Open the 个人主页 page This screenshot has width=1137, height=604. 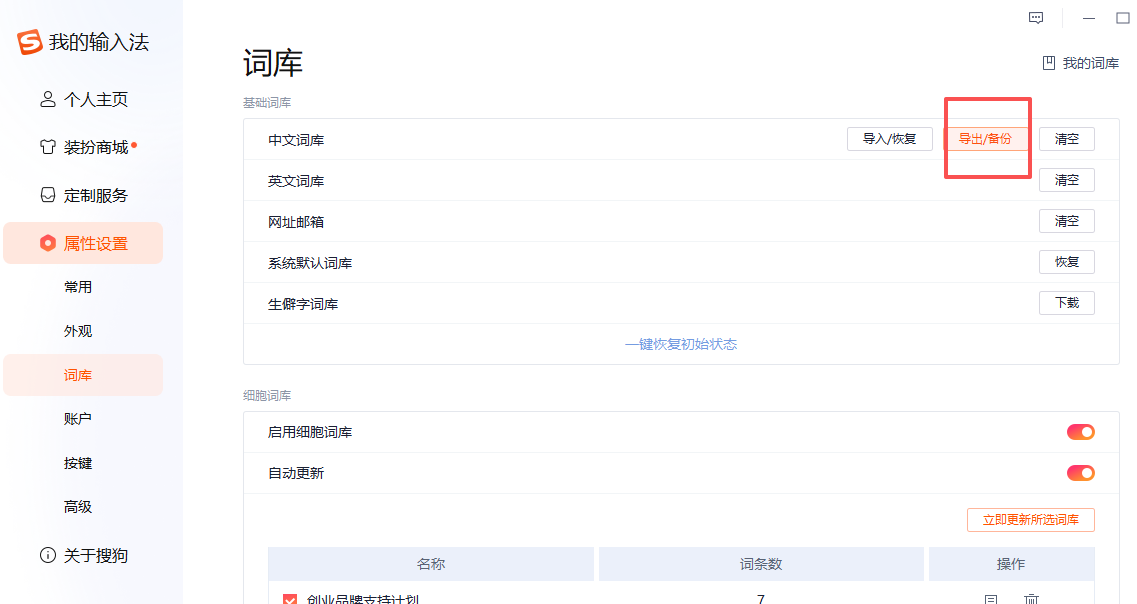[83, 99]
